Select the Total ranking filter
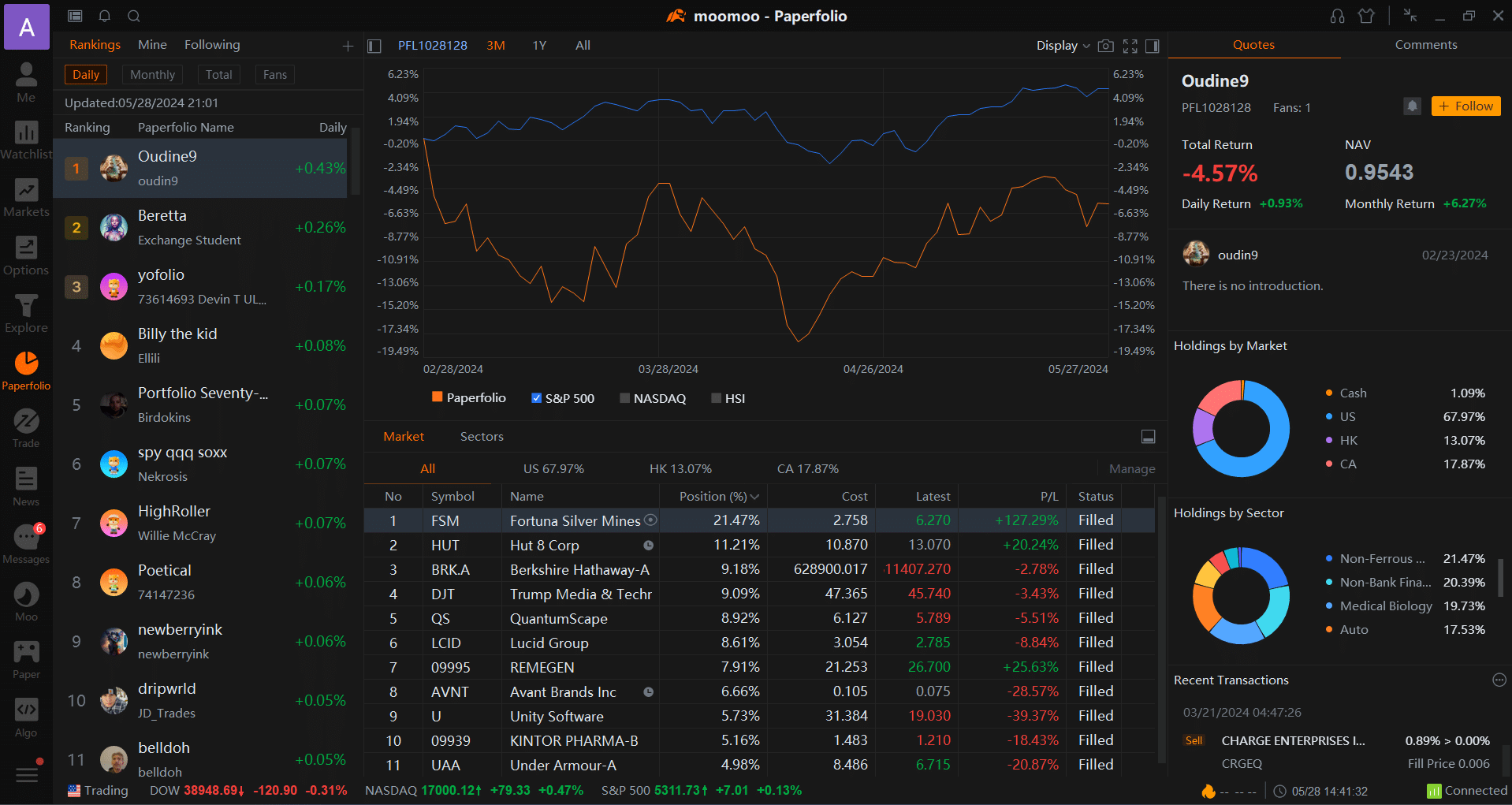This screenshot has height=805, width=1512. pos(218,75)
